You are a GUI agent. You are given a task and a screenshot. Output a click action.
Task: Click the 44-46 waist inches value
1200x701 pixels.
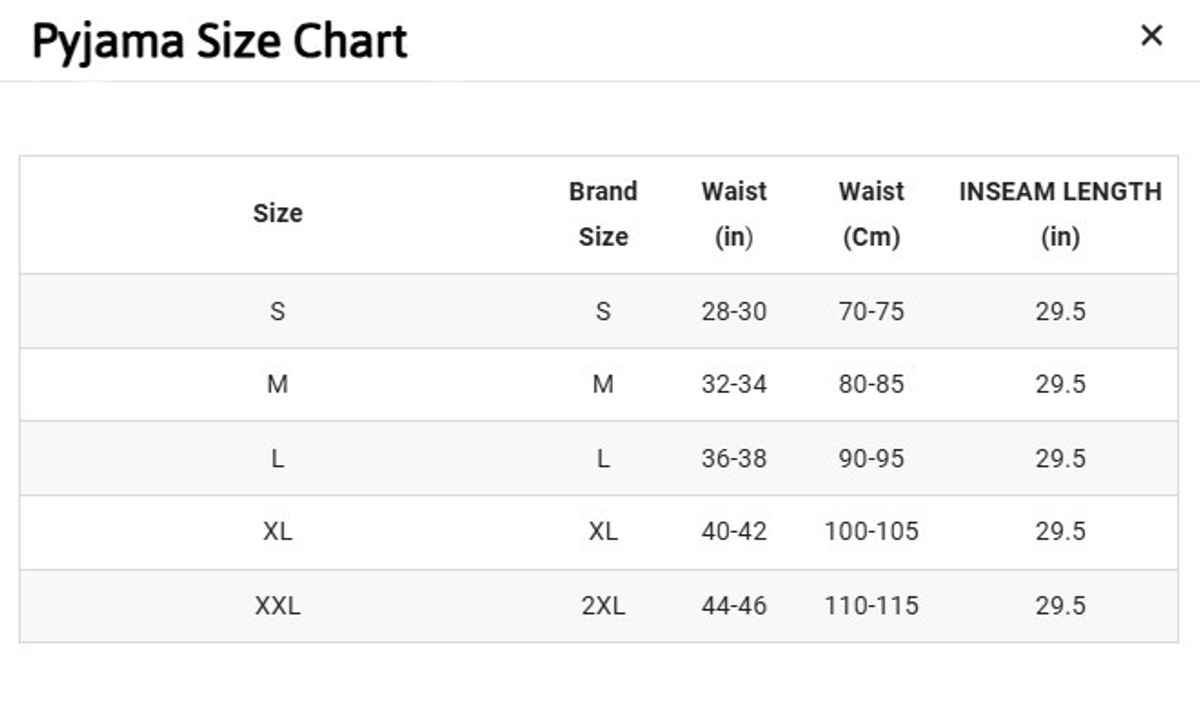(x=734, y=605)
